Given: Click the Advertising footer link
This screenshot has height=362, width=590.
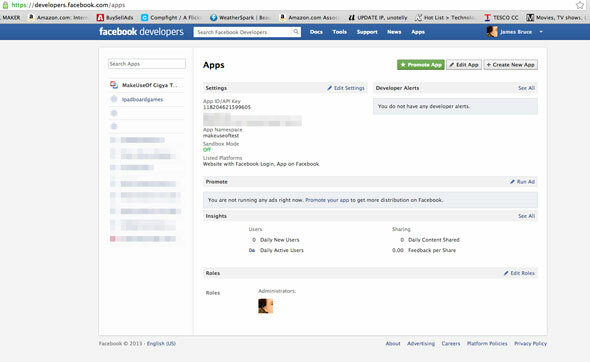Looking at the screenshot, I should (421, 344).
